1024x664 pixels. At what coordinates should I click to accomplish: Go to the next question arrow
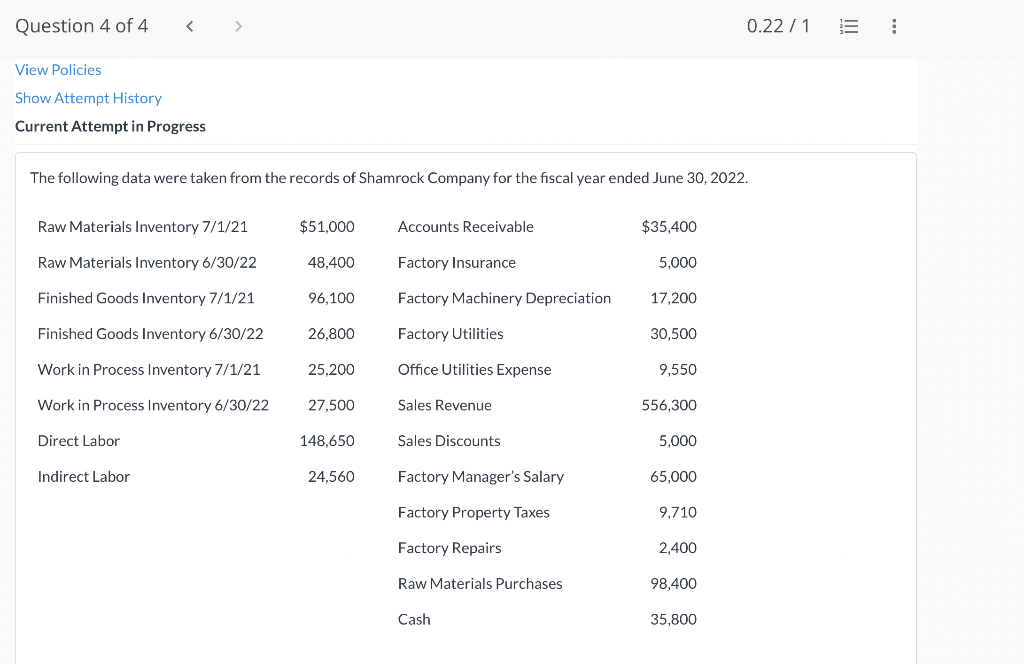pyautogui.click(x=238, y=26)
